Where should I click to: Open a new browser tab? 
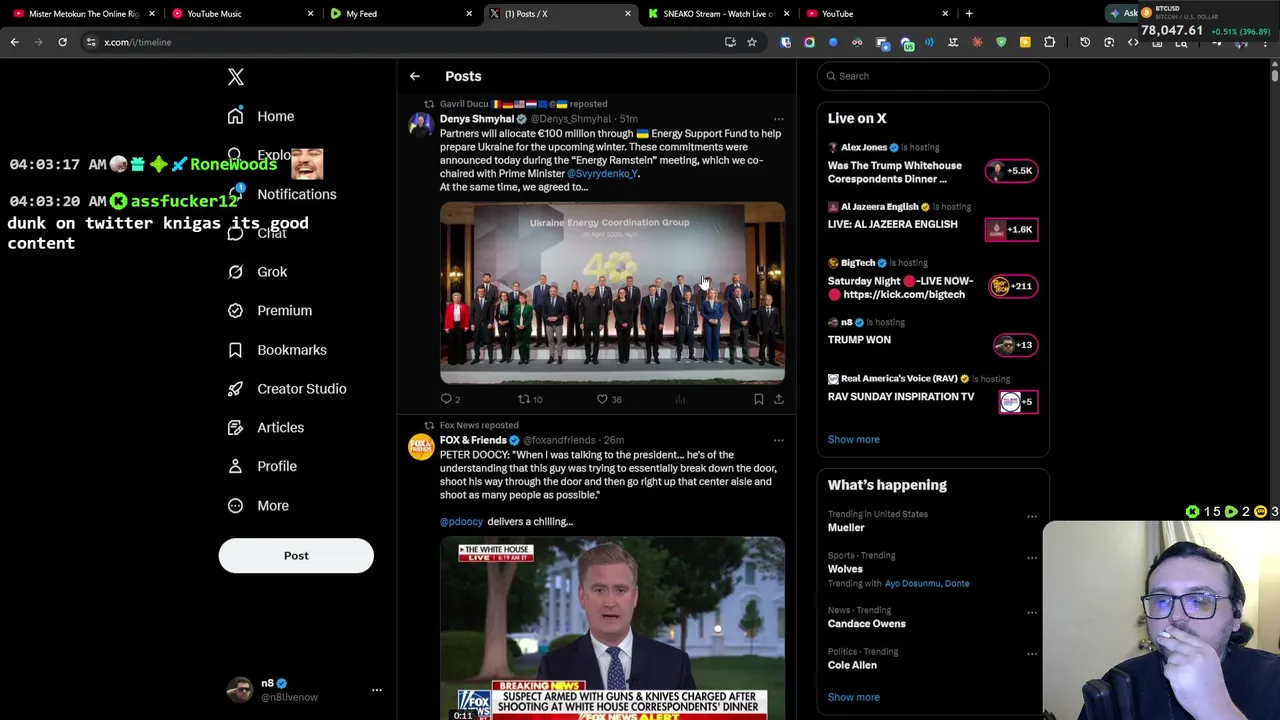coord(969,14)
